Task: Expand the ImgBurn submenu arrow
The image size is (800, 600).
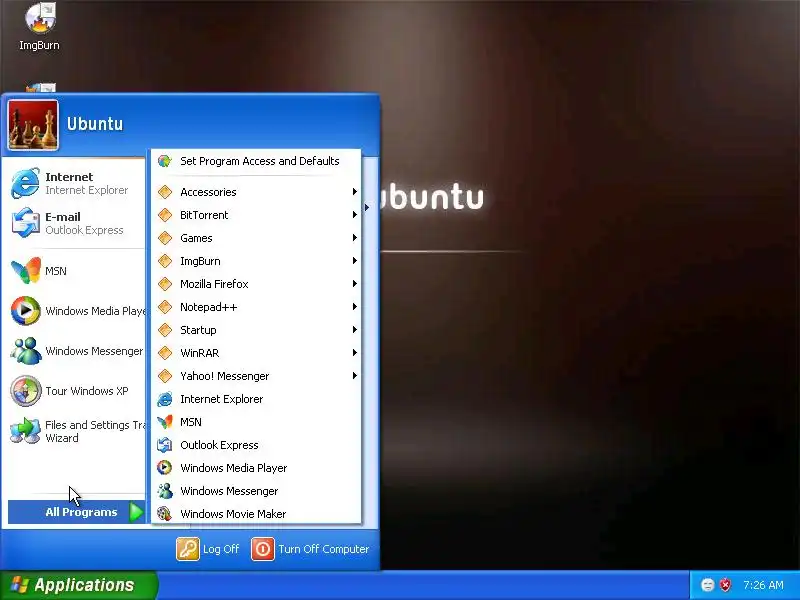Action: pyautogui.click(x=355, y=261)
